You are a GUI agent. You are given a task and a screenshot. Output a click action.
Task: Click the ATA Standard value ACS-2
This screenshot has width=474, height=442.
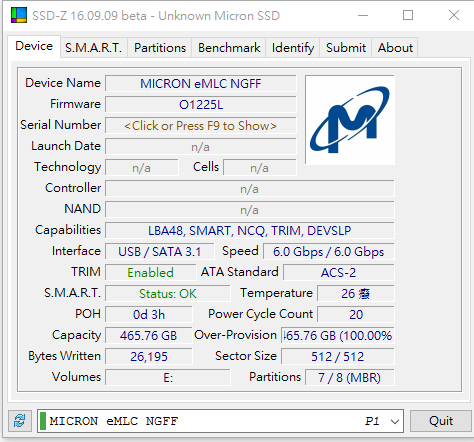point(339,273)
